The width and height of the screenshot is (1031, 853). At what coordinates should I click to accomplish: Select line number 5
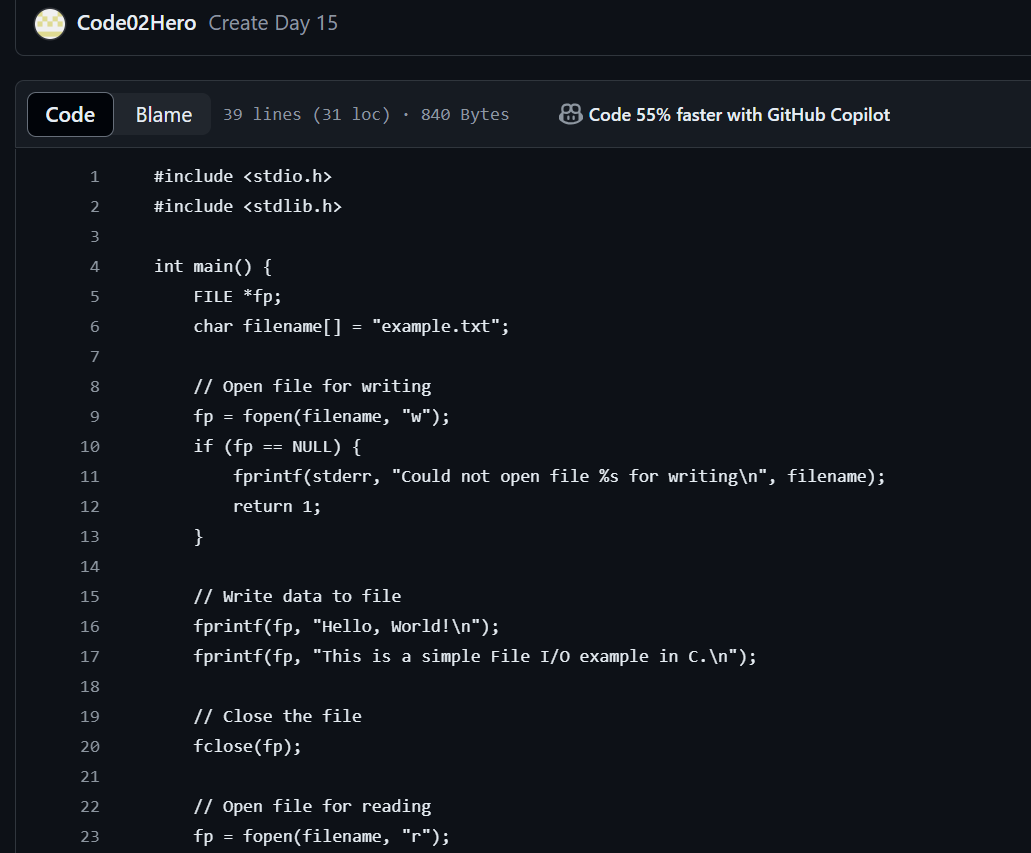[x=95, y=297]
